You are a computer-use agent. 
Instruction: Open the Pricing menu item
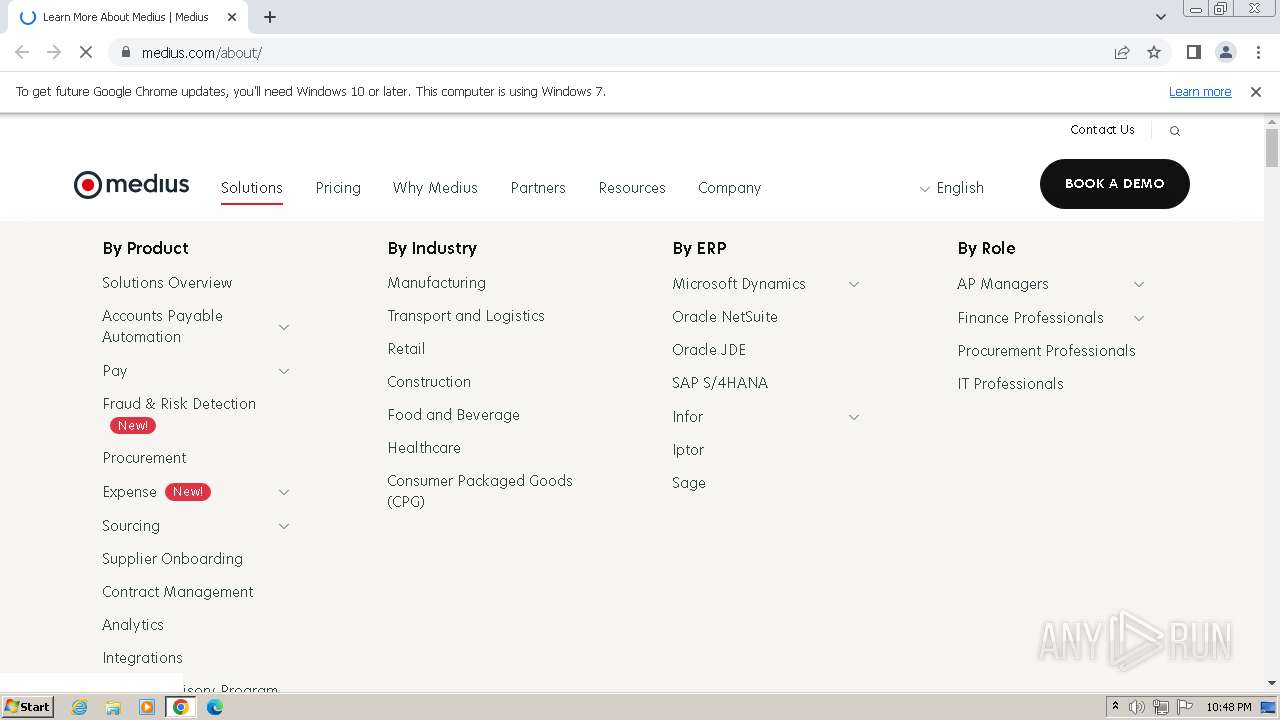tap(338, 188)
